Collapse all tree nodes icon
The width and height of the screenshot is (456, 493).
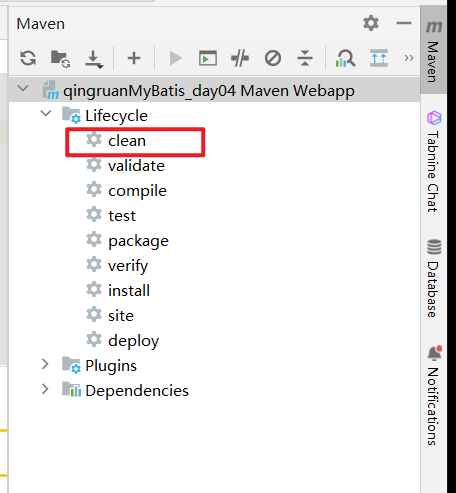(305, 58)
